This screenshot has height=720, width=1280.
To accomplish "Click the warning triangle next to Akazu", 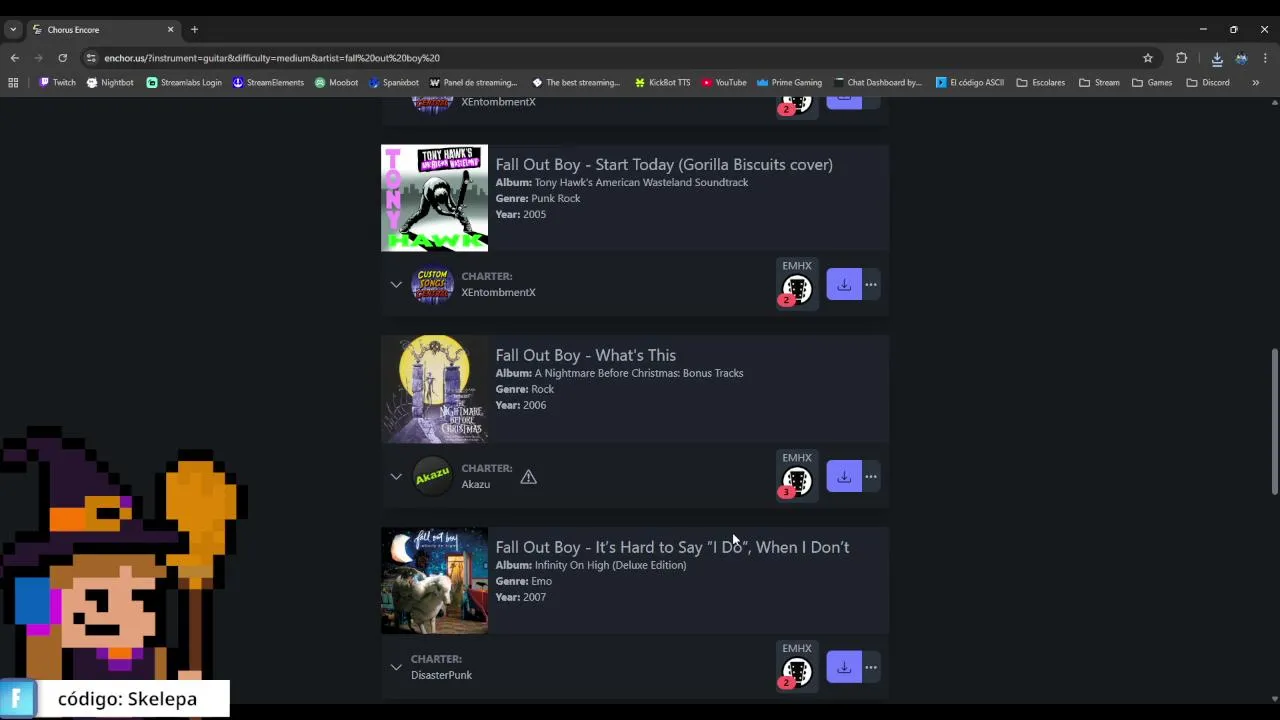I will pyautogui.click(x=529, y=477).
